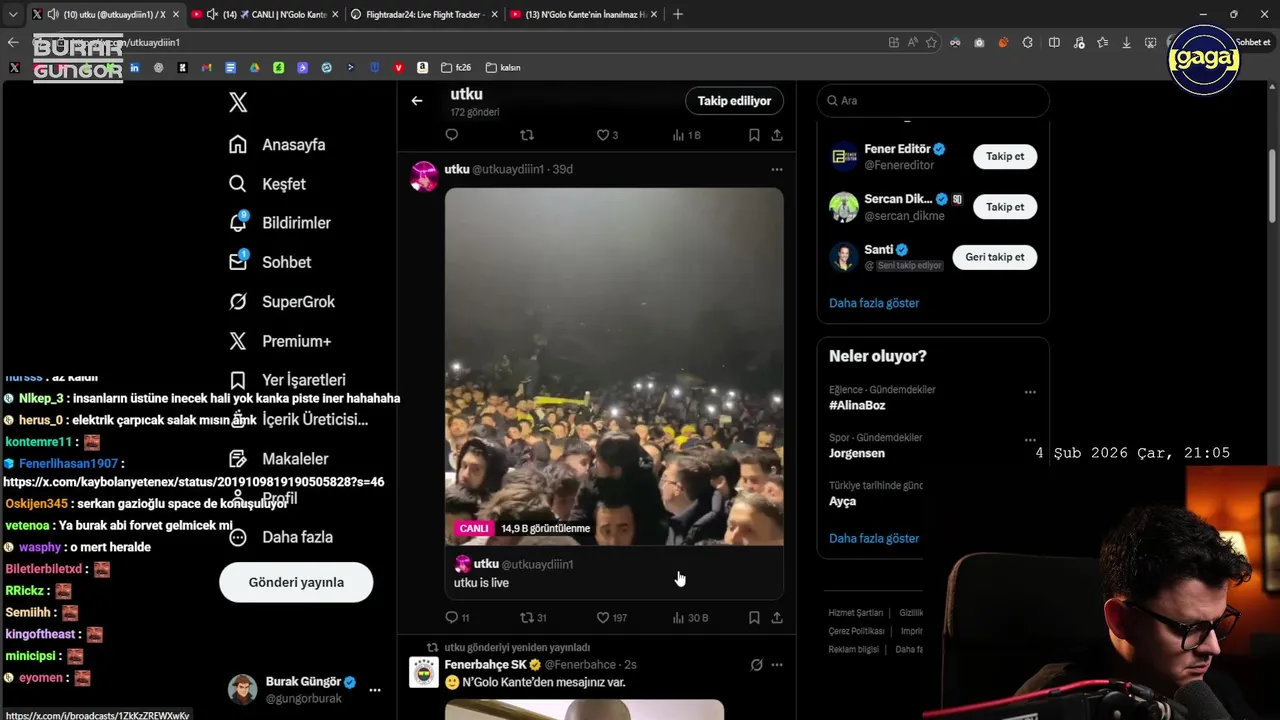Go back with the profile back arrow

pyautogui.click(x=417, y=100)
